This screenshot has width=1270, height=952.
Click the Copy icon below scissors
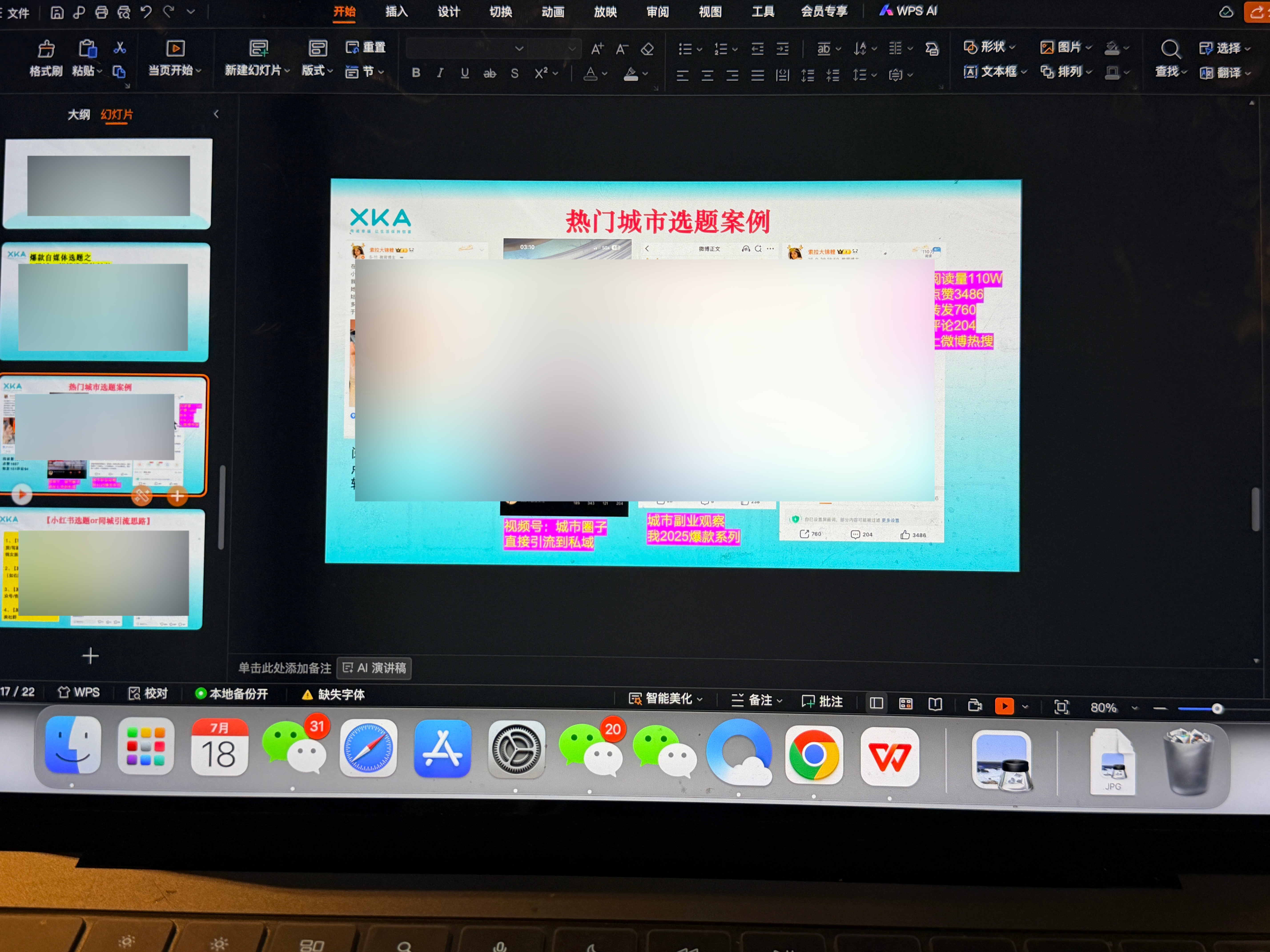click(119, 72)
